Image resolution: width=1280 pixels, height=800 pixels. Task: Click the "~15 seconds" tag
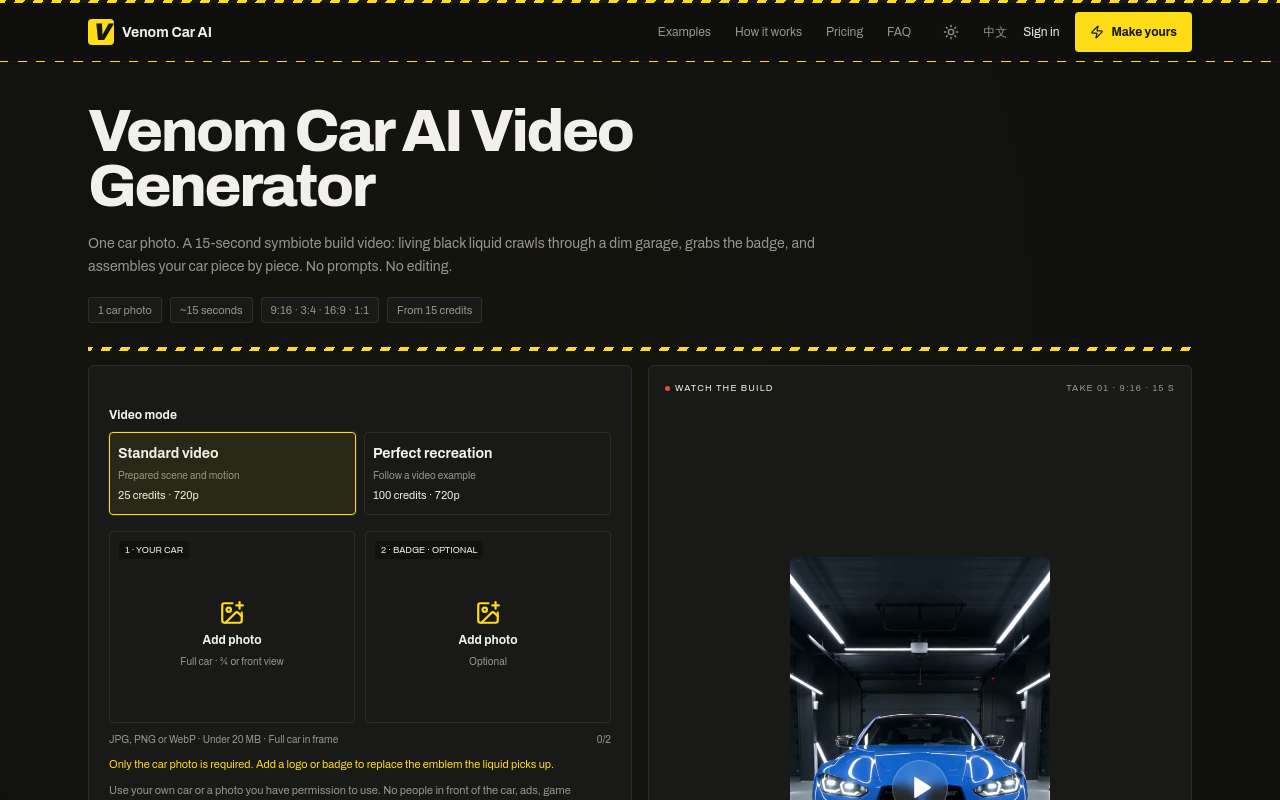(211, 310)
